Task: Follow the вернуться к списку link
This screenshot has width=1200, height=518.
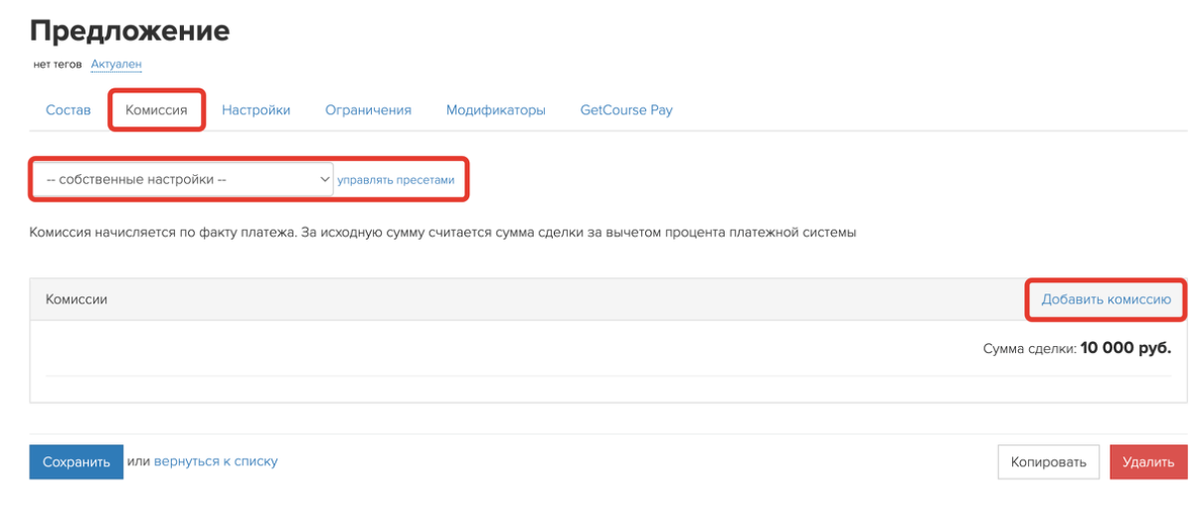Action: (x=216, y=461)
